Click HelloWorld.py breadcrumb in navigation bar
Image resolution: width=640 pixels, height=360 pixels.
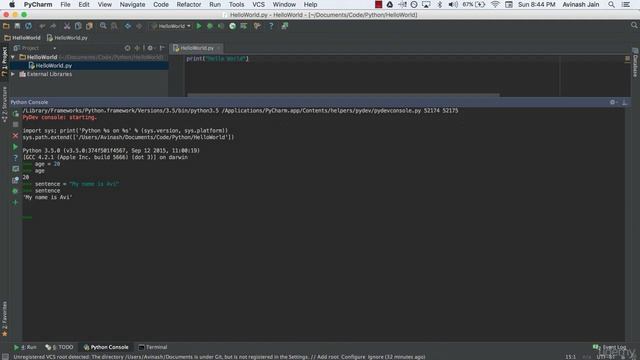tap(67, 38)
